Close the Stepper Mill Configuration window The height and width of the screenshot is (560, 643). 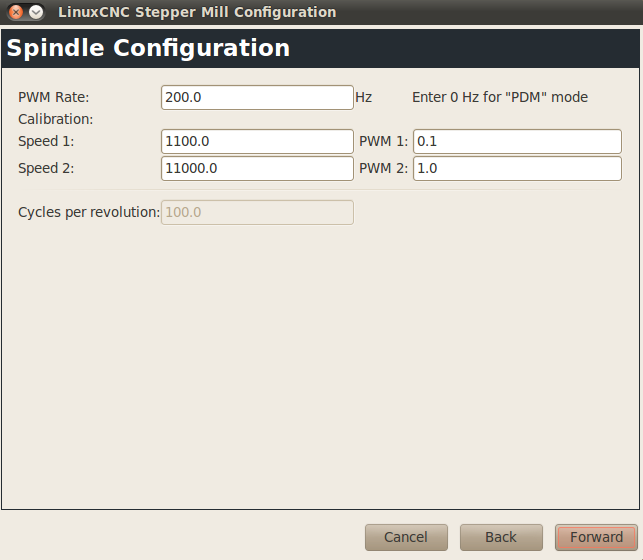[x=16, y=12]
